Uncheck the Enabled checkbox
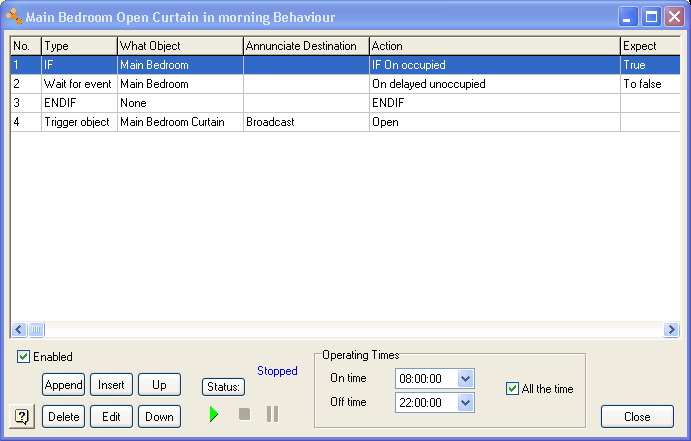The image size is (691, 441). click(23, 356)
